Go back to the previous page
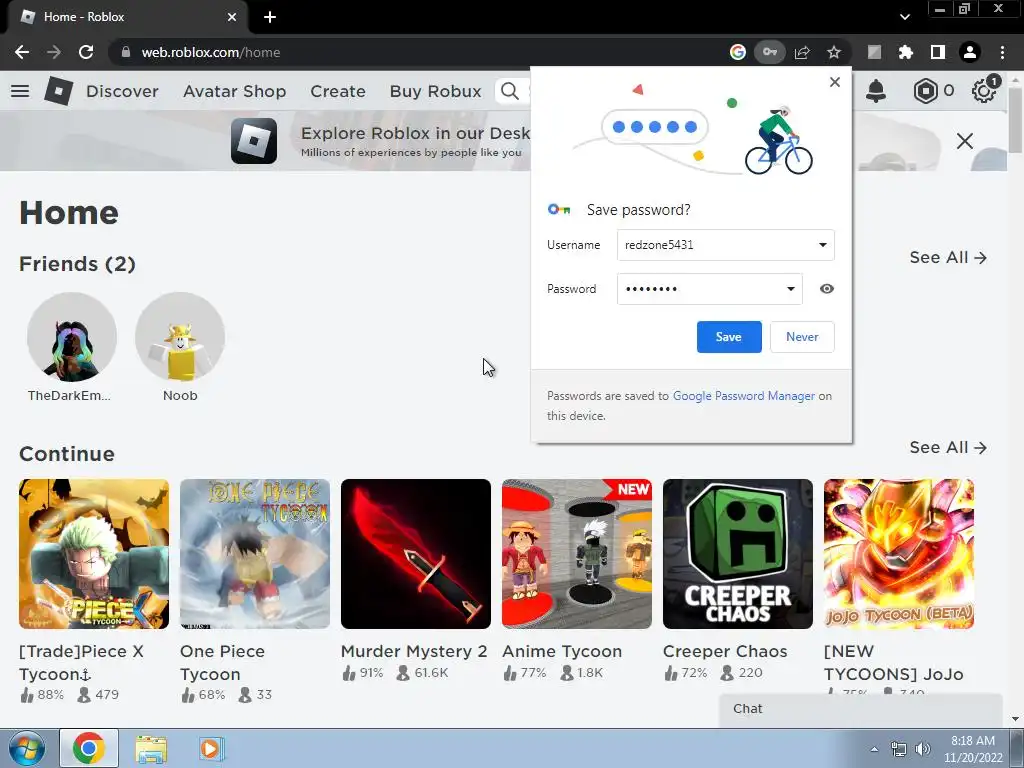 (x=22, y=52)
